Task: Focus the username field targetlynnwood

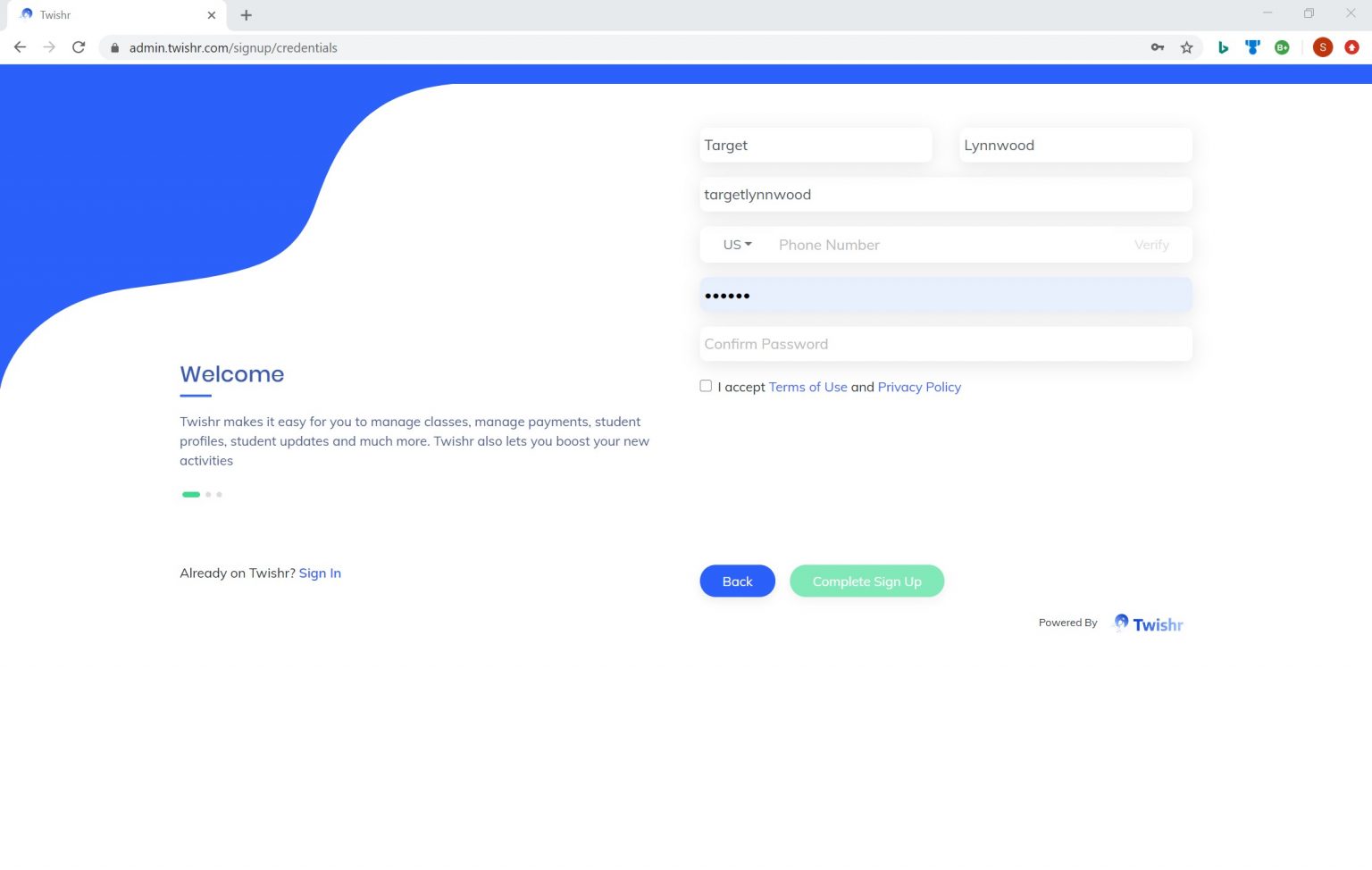Action: [x=945, y=195]
